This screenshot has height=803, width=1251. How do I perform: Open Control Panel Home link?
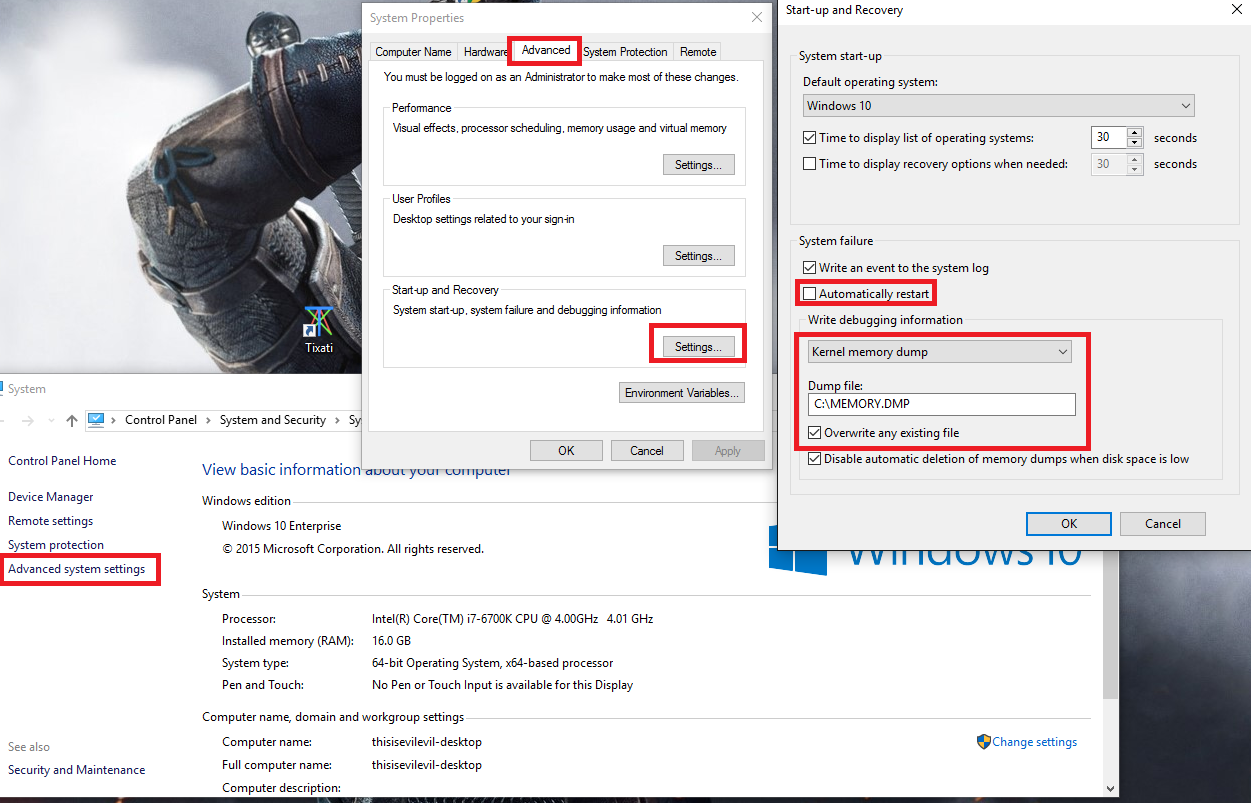(x=62, y=461)
